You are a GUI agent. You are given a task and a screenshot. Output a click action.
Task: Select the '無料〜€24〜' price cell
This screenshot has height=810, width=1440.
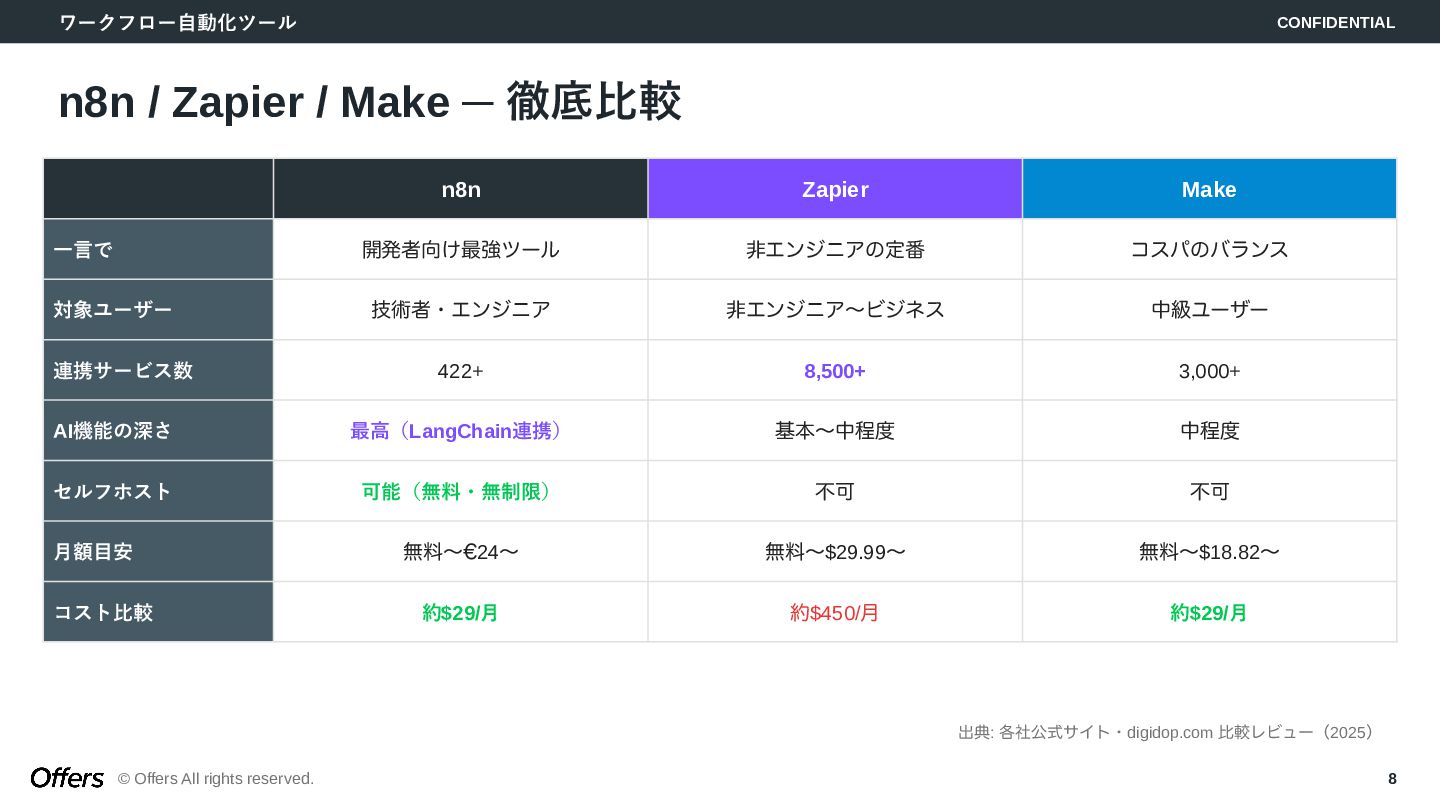[461, 552]
